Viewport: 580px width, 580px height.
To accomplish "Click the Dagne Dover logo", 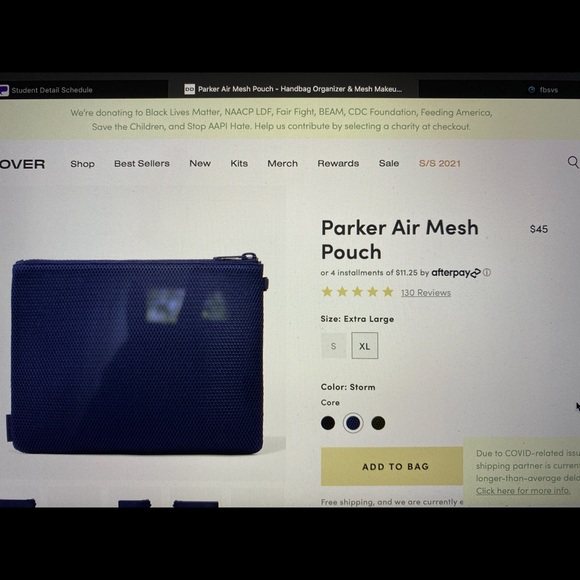I will tap(22, 164).
